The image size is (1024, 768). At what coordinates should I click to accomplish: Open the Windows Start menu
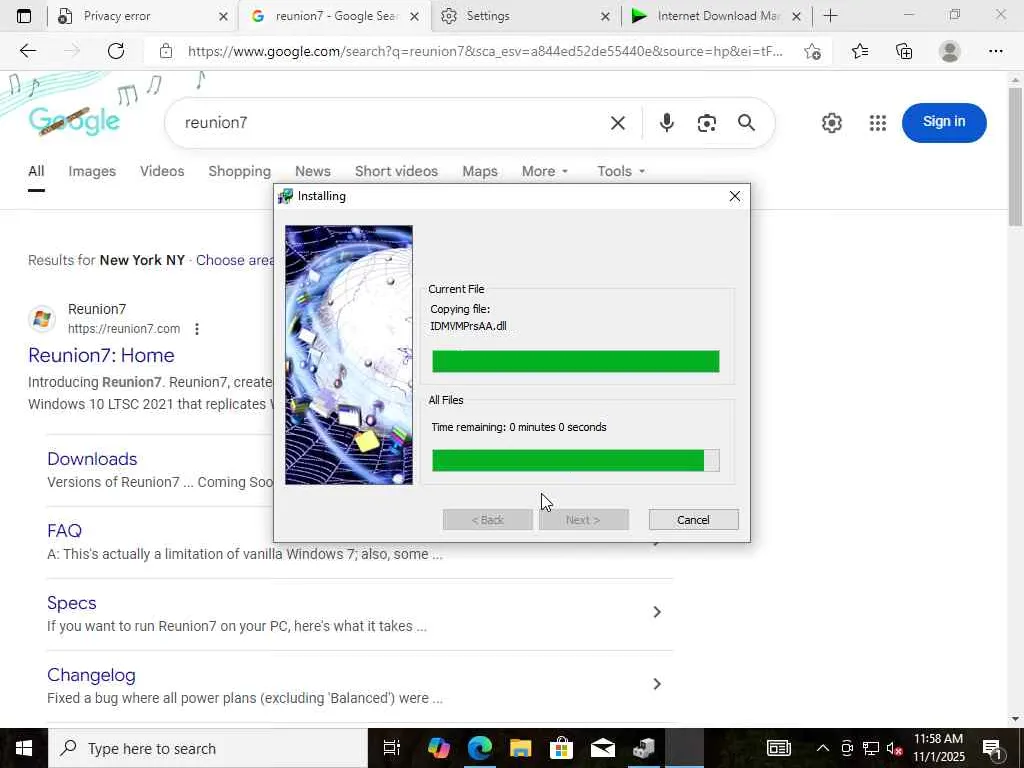point(24,748)
